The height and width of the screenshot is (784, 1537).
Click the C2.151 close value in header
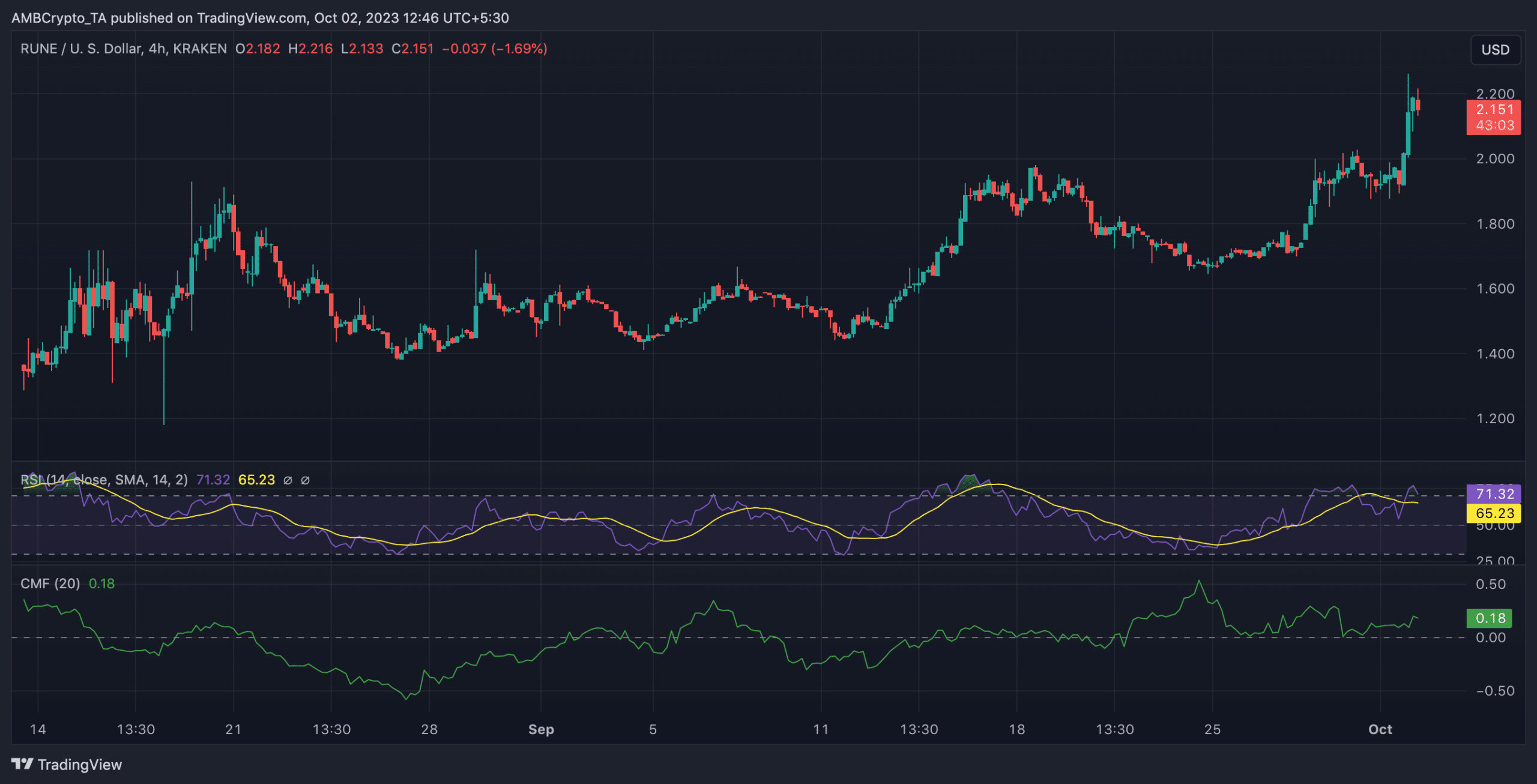tap(412, 49)
